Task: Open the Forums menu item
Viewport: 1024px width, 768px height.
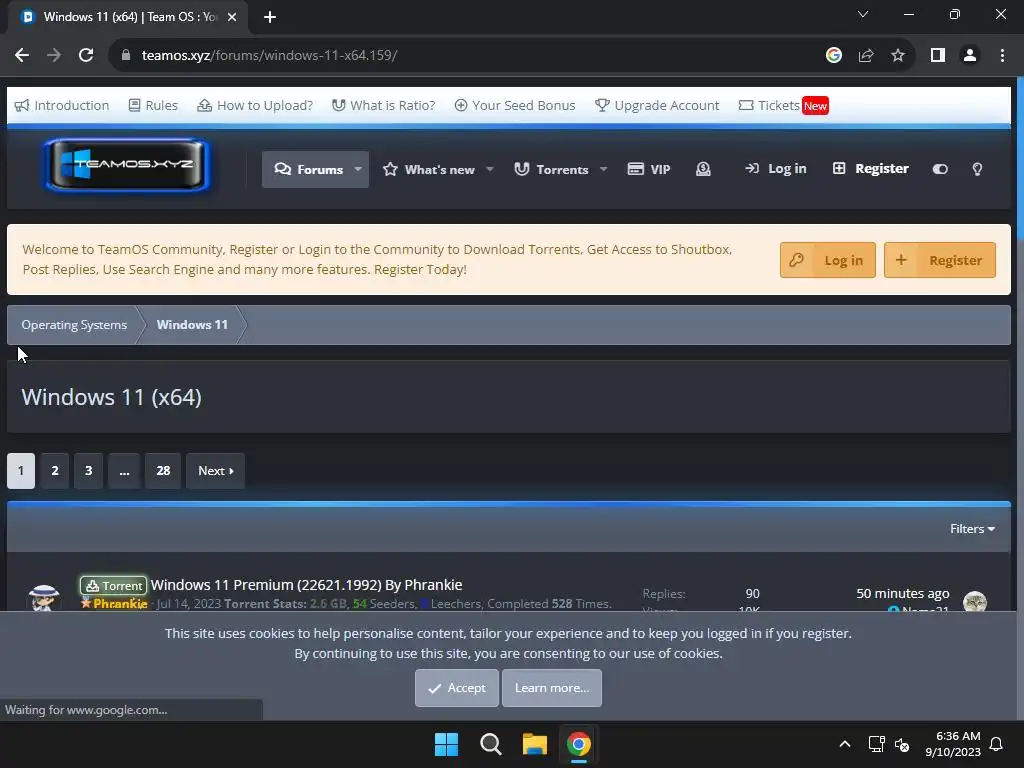Action: coord(308,169)
